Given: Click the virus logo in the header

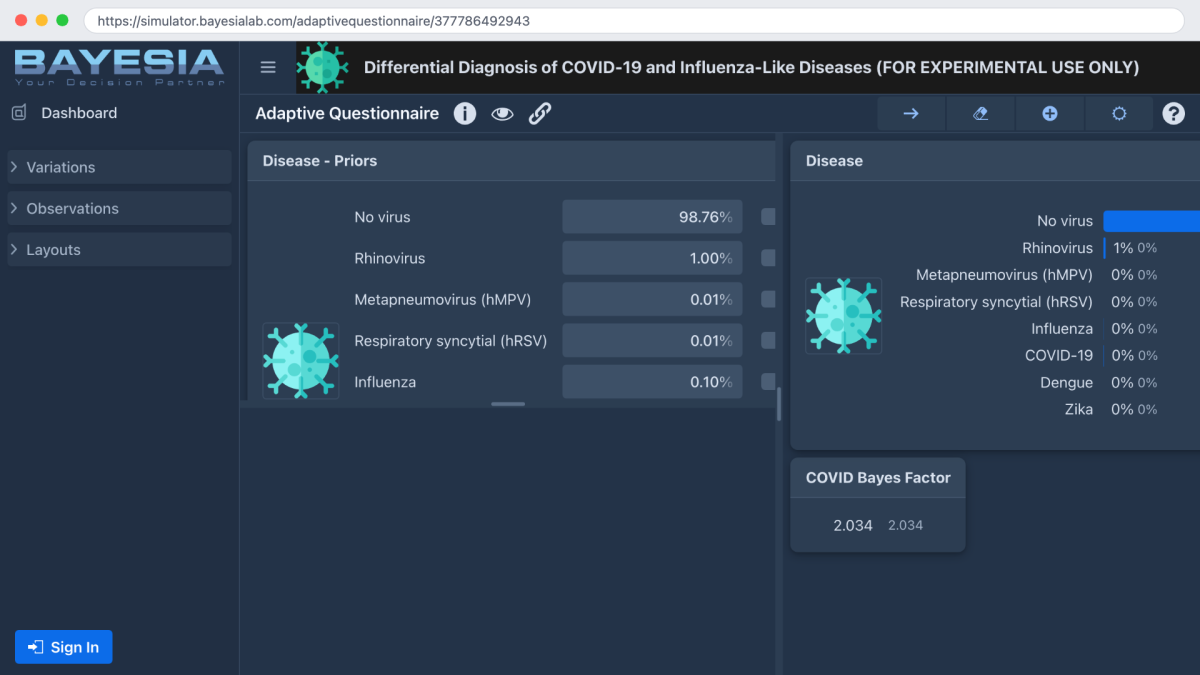Looking at the screenshot, I should click(322, 67).
